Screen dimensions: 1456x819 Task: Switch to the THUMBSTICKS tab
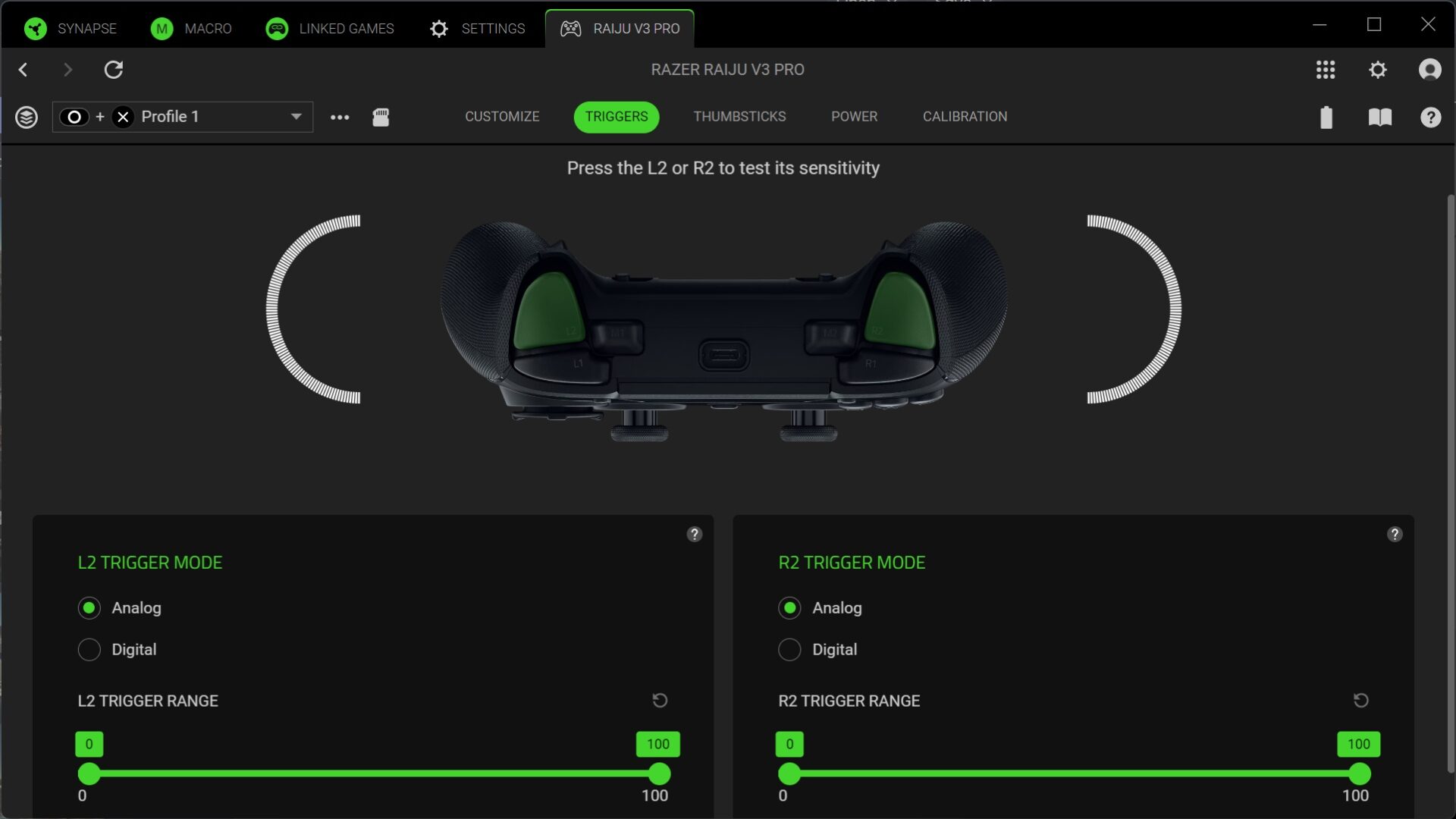click(739, 117)
